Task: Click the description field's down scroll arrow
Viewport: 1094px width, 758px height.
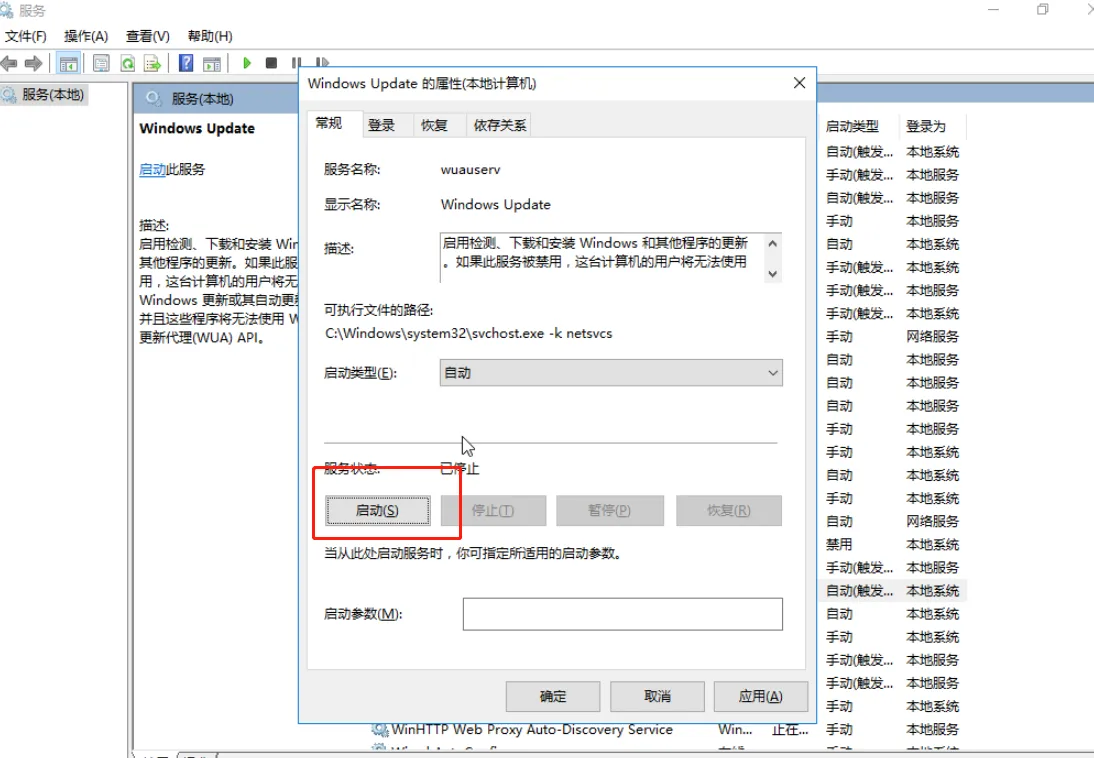Action: (773, 272)
